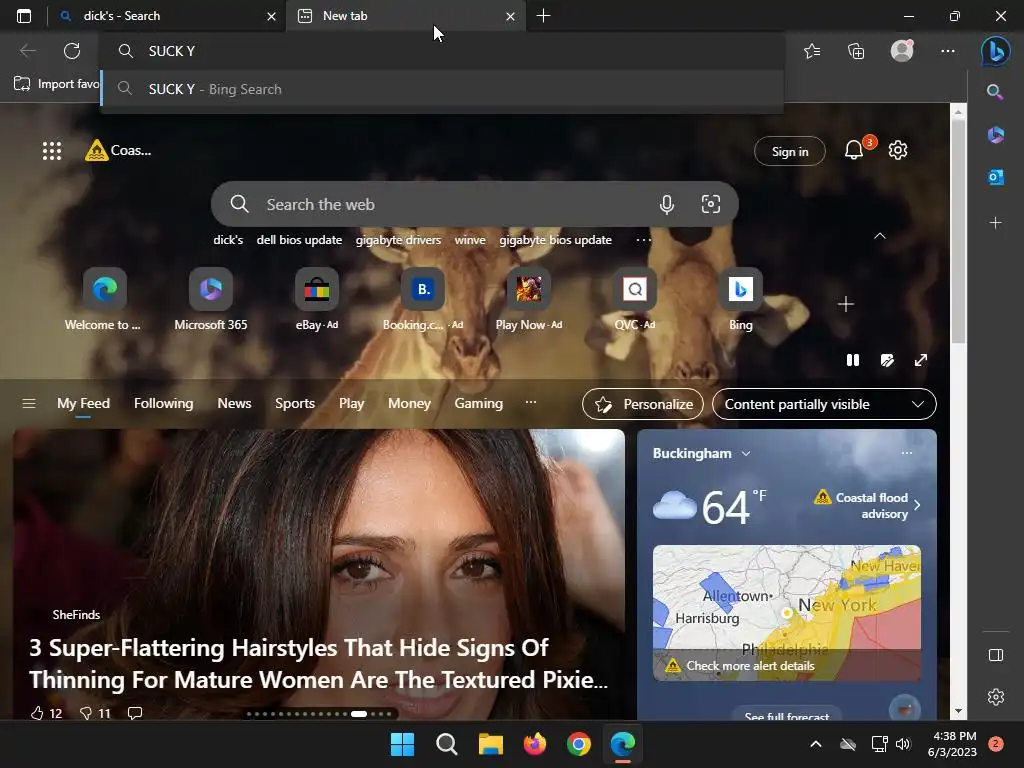Open a new browser tab
The width and height of the screenshot is (1024, 768).
pyautogui.click(x=543, y=16)
